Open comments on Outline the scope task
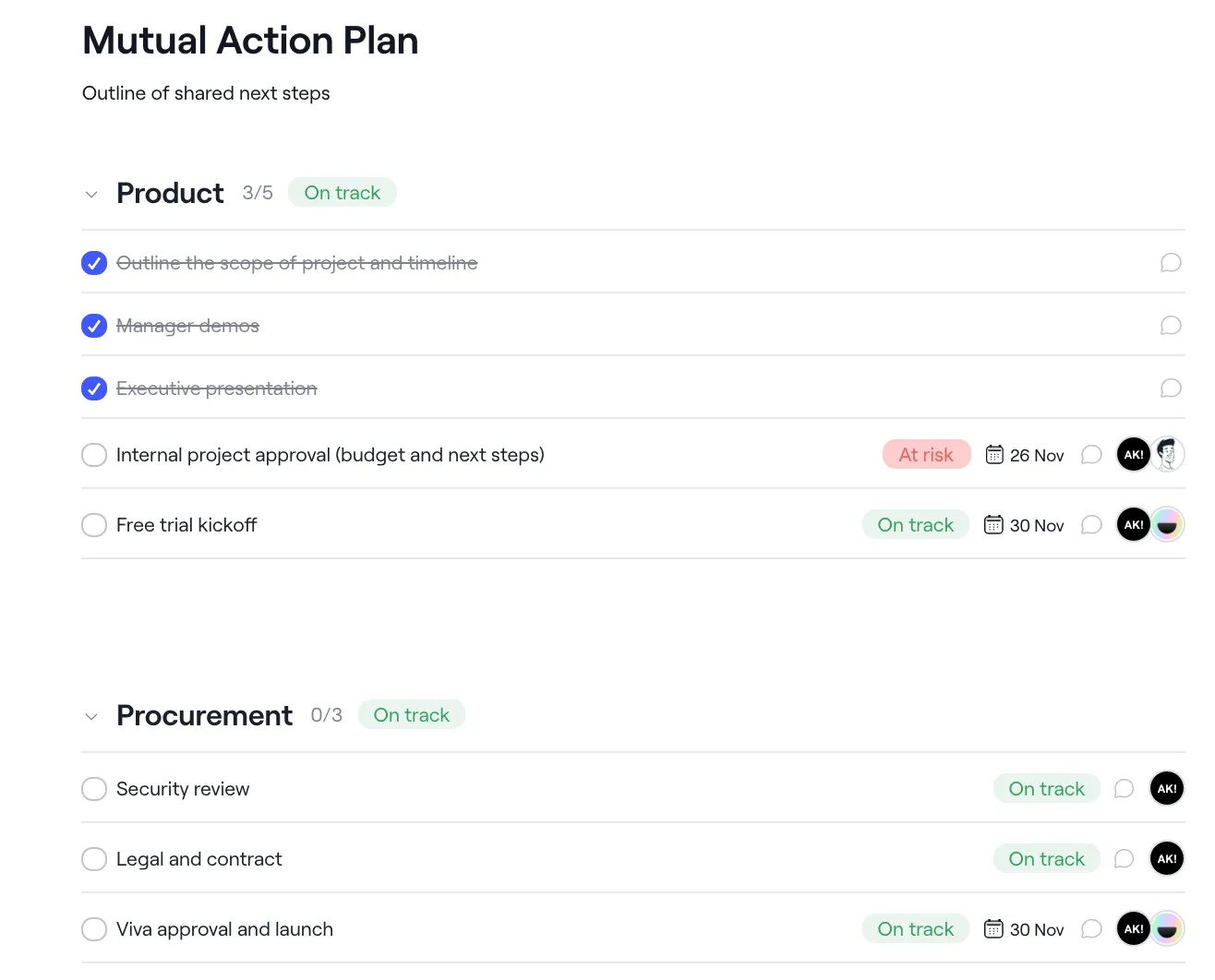The image size is (1215, 980). click(x=1171, y=263)
